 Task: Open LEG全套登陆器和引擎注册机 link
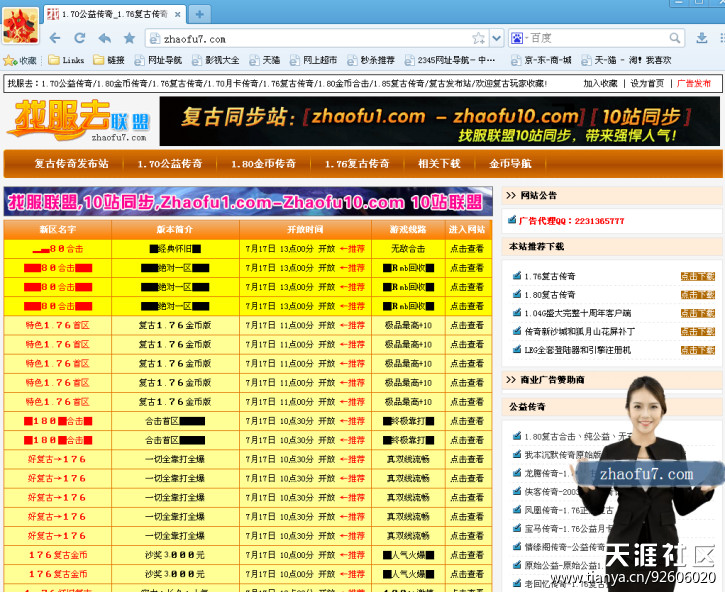point(578,350)
